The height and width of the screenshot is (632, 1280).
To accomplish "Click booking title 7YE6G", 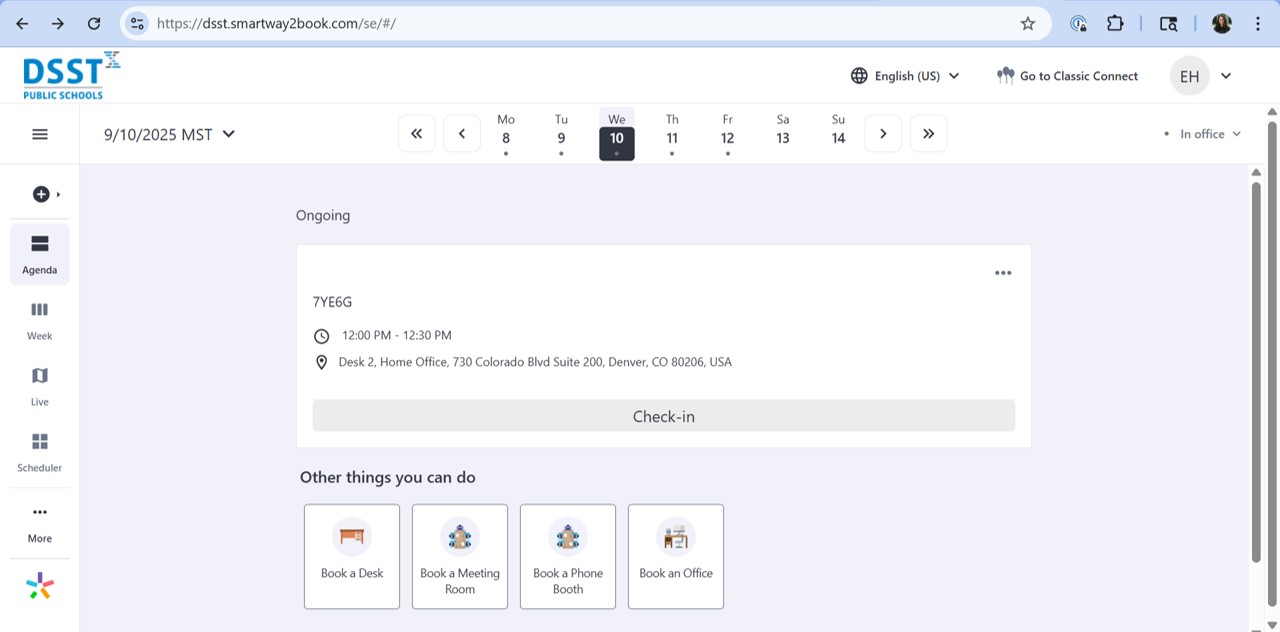I will 332,302.
